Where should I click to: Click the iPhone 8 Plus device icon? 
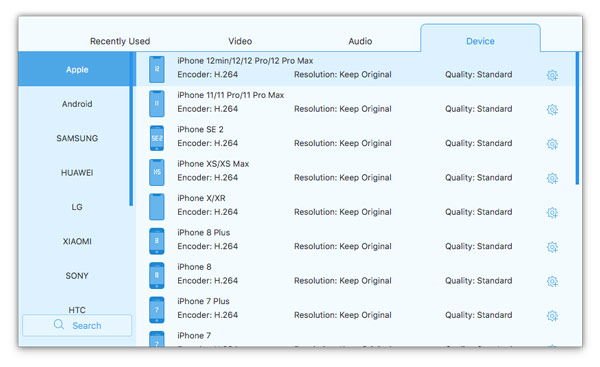coord(157,241)
